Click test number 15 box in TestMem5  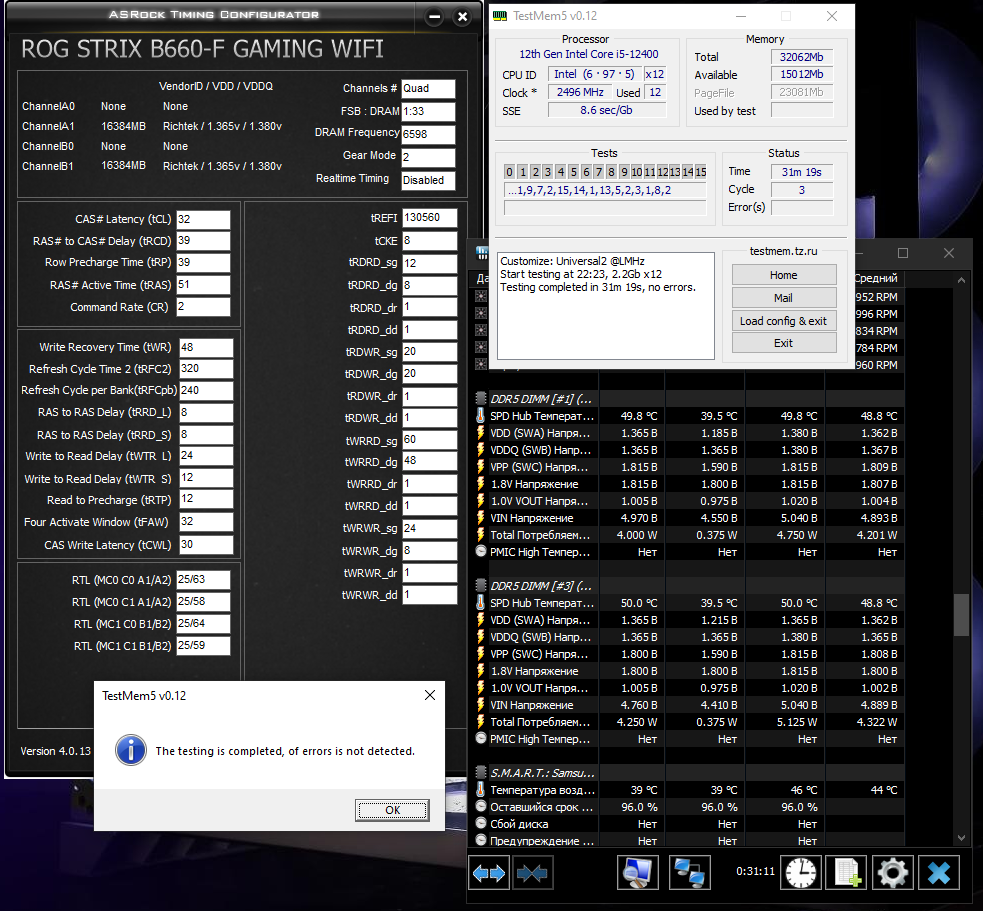(700, 172)
